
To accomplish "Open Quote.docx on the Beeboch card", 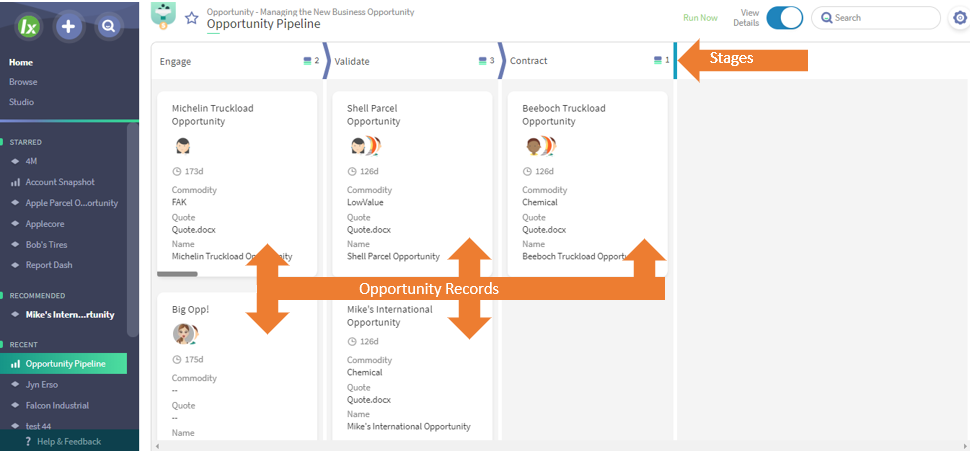I will [544, 230].
